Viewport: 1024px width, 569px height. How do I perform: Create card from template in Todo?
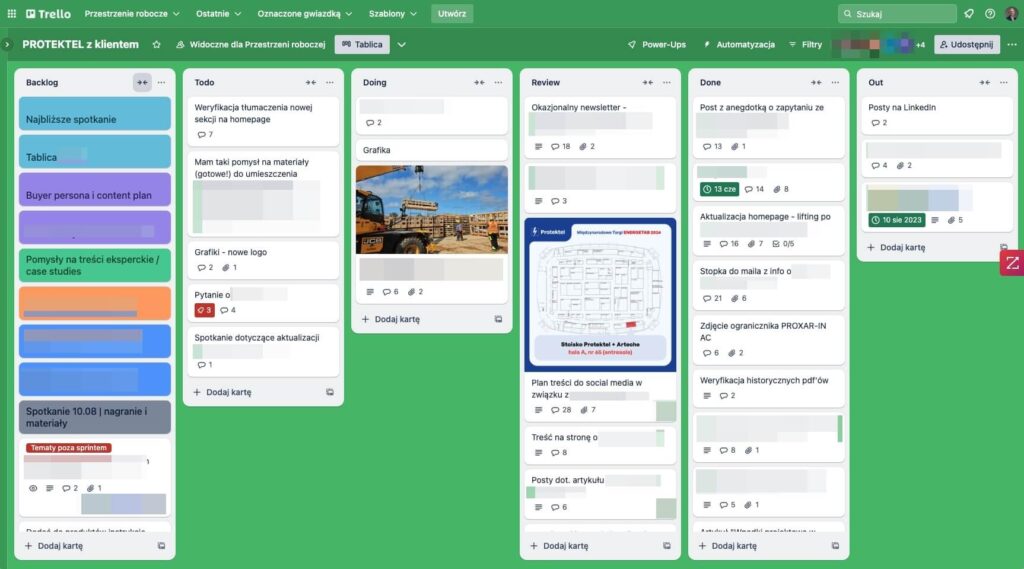(330, 392)
